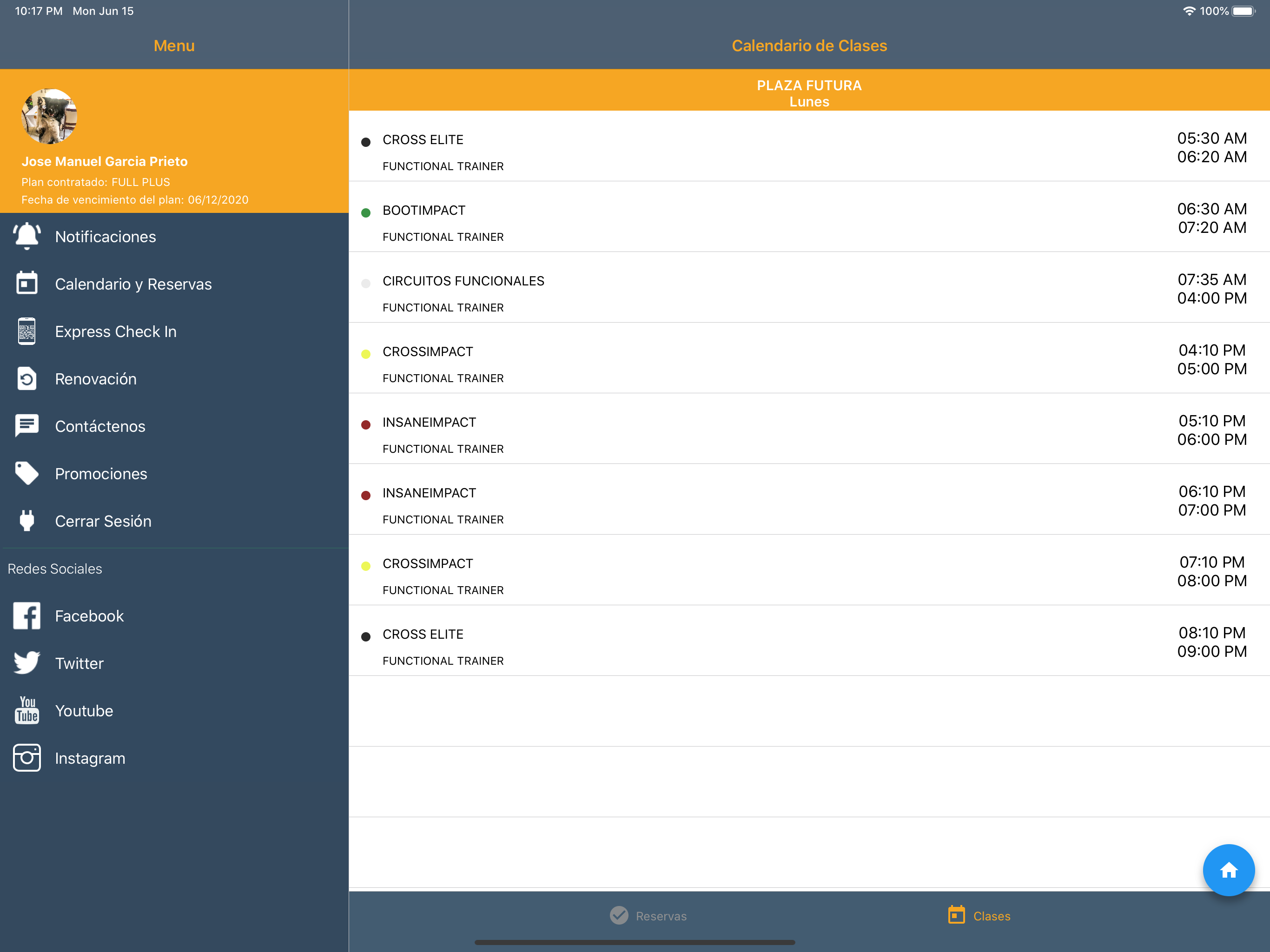The image size is (1270, 952).
Task: Select CROSS ELITE 05:30 AM class
Action: (x=809, y=146)
